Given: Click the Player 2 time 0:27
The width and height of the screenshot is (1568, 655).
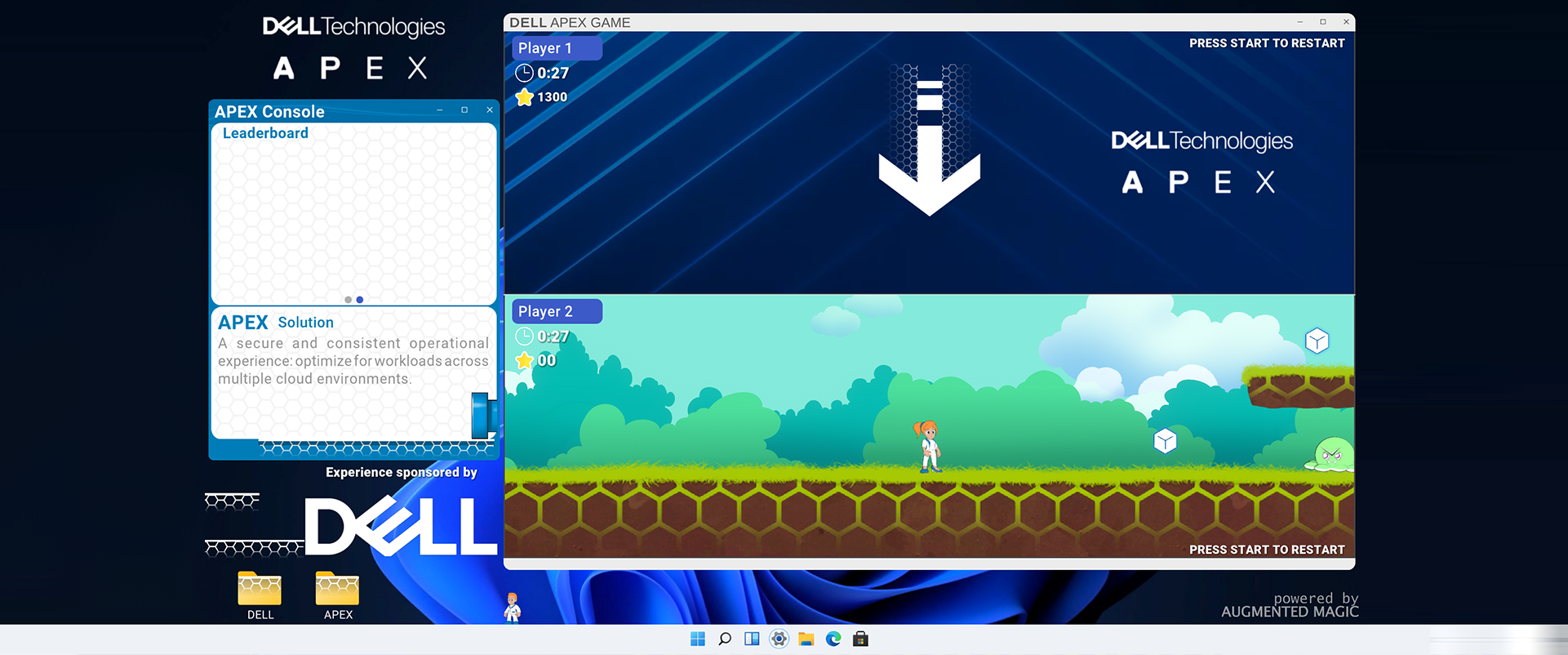Looking at the screenshot, I should 553,336.
